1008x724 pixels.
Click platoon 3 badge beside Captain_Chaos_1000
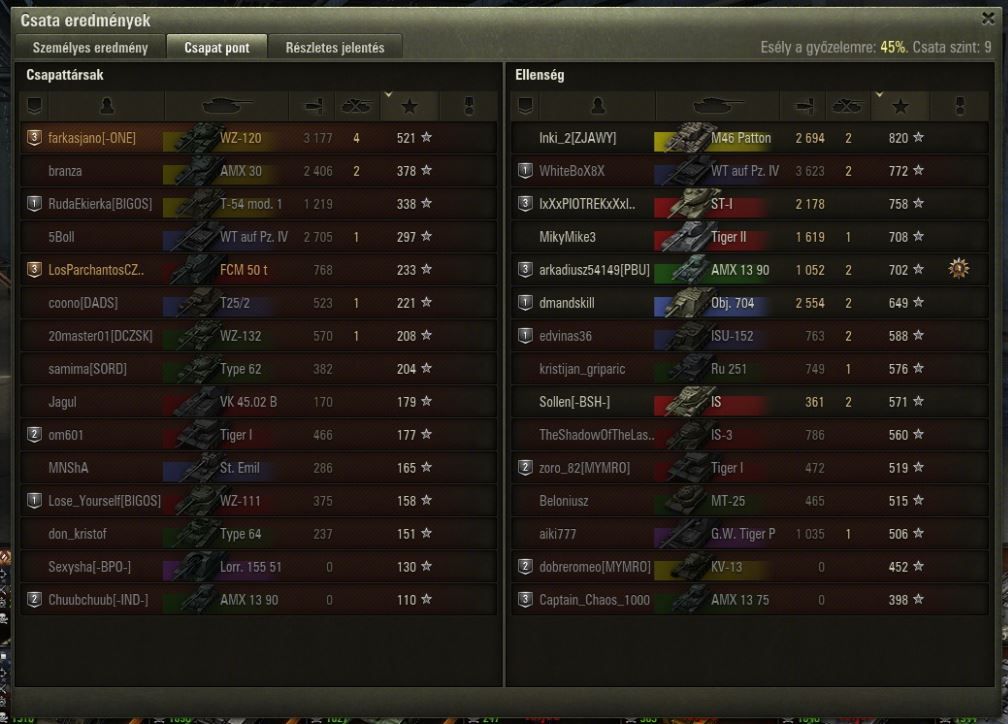525,600
